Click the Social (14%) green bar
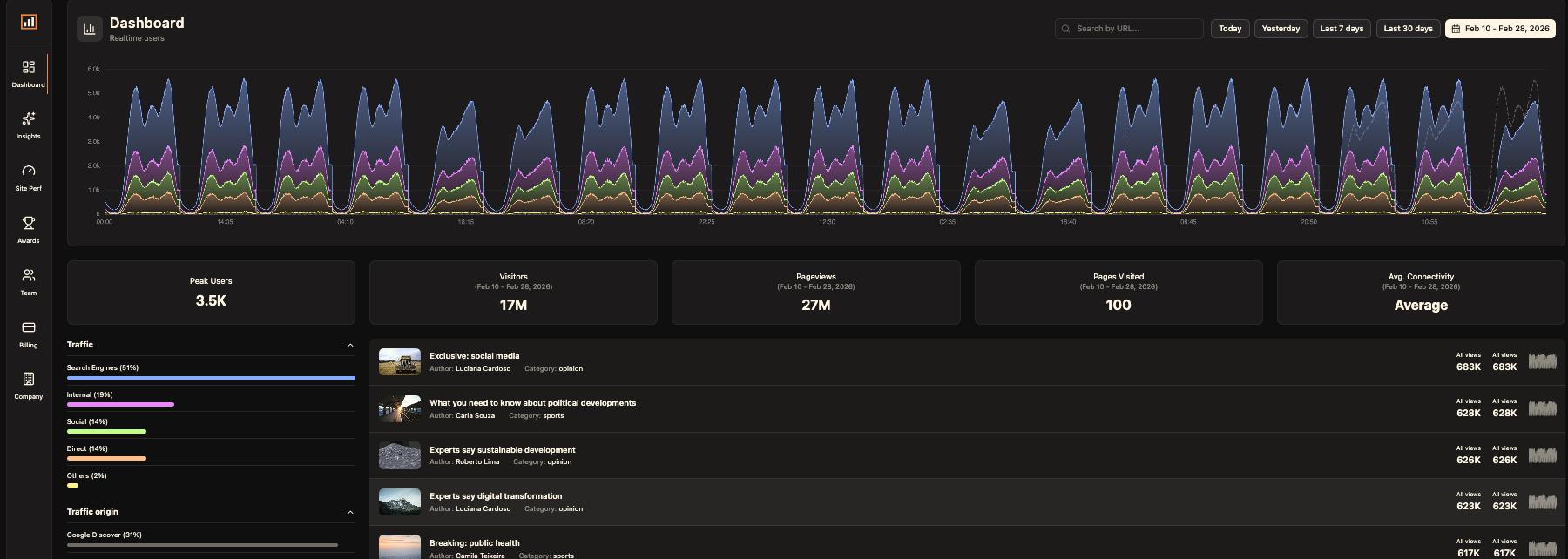Screen dimensions: 1568x559 pyautogui.click(x=106, y=432)
